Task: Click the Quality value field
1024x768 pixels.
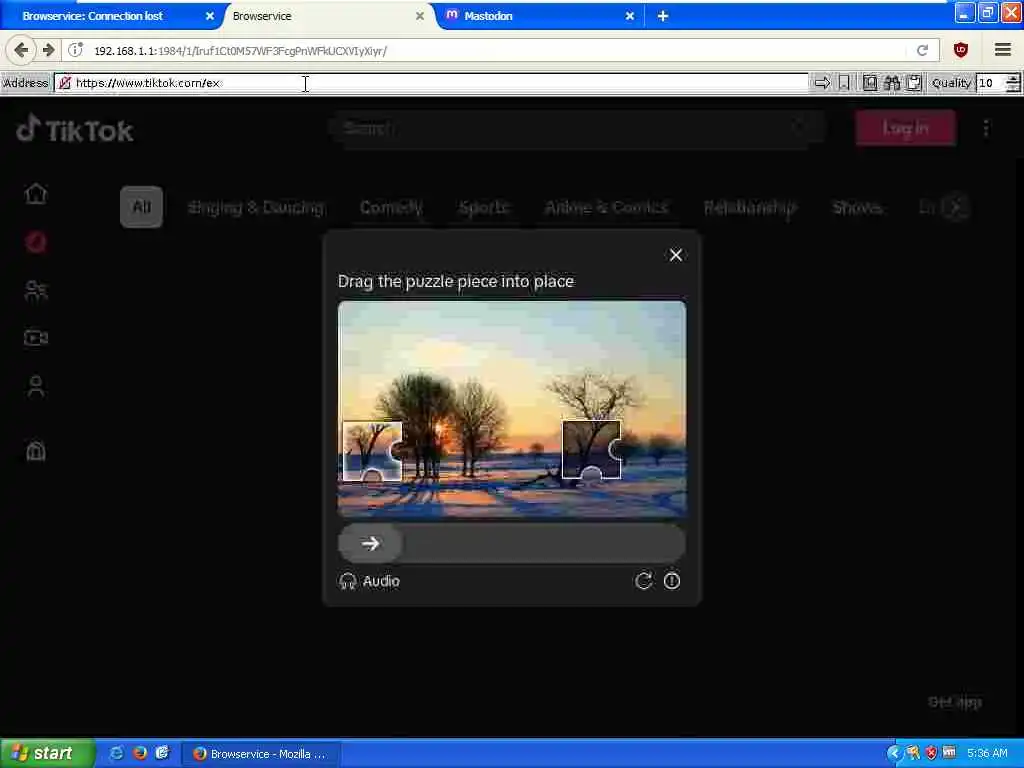Action: click(991, 83)
